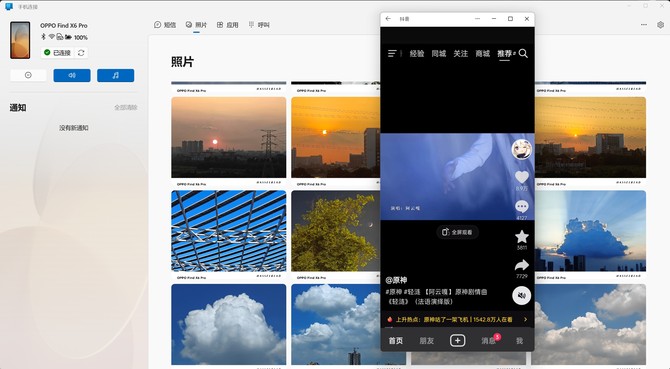Click the 没有新通知 notification text
Viewport: 670px width, 369px height.
pos(73,128)
